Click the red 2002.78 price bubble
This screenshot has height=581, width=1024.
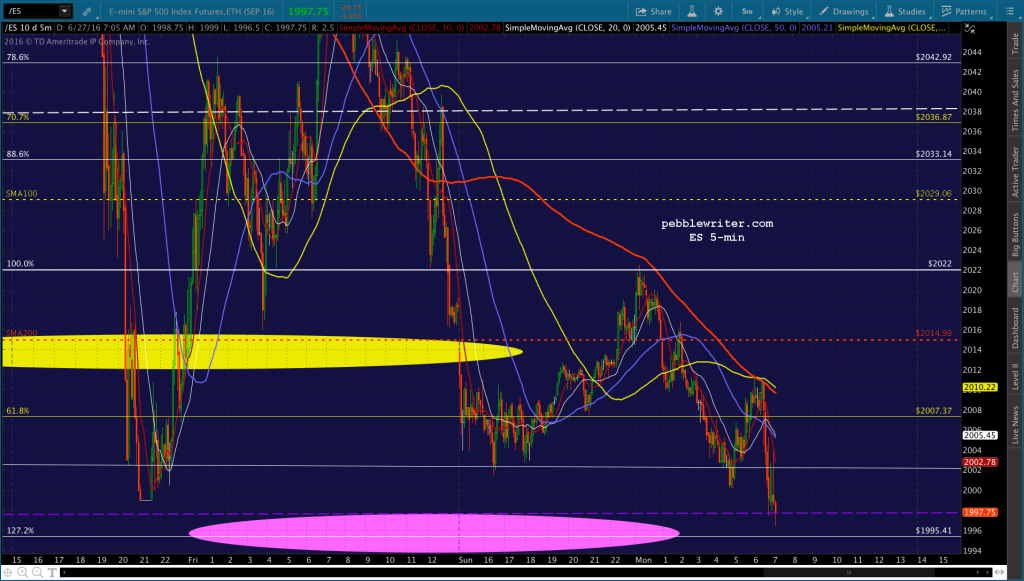click(980, 462)
